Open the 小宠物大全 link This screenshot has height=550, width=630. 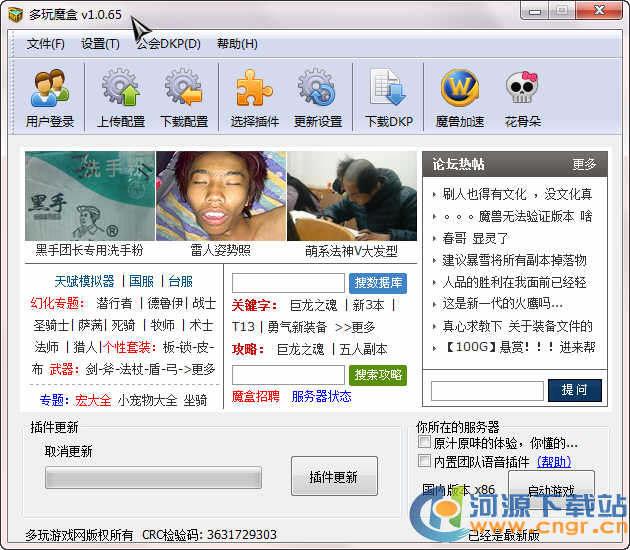147,400
